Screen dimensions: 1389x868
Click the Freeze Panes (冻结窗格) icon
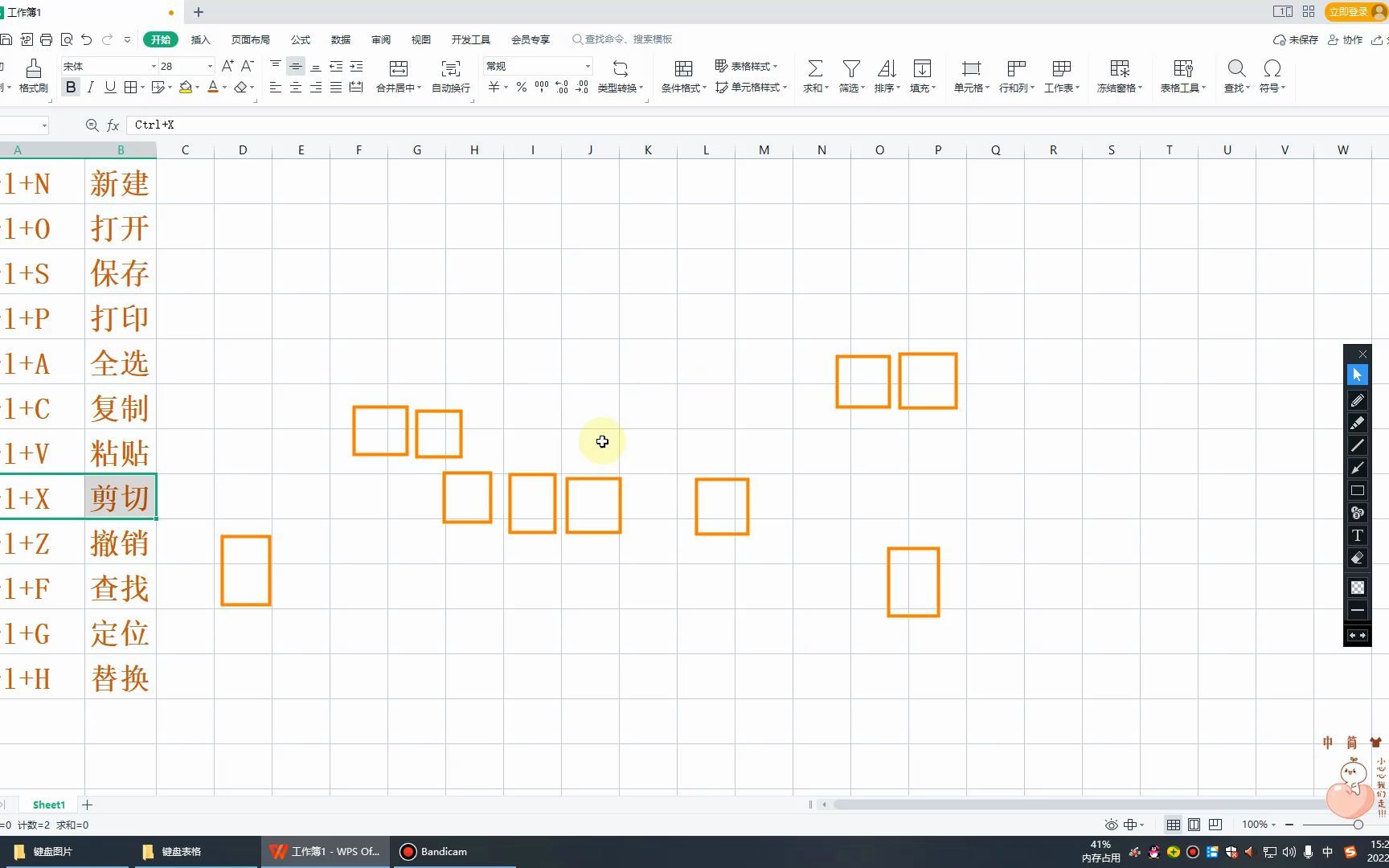(1119, 68)
